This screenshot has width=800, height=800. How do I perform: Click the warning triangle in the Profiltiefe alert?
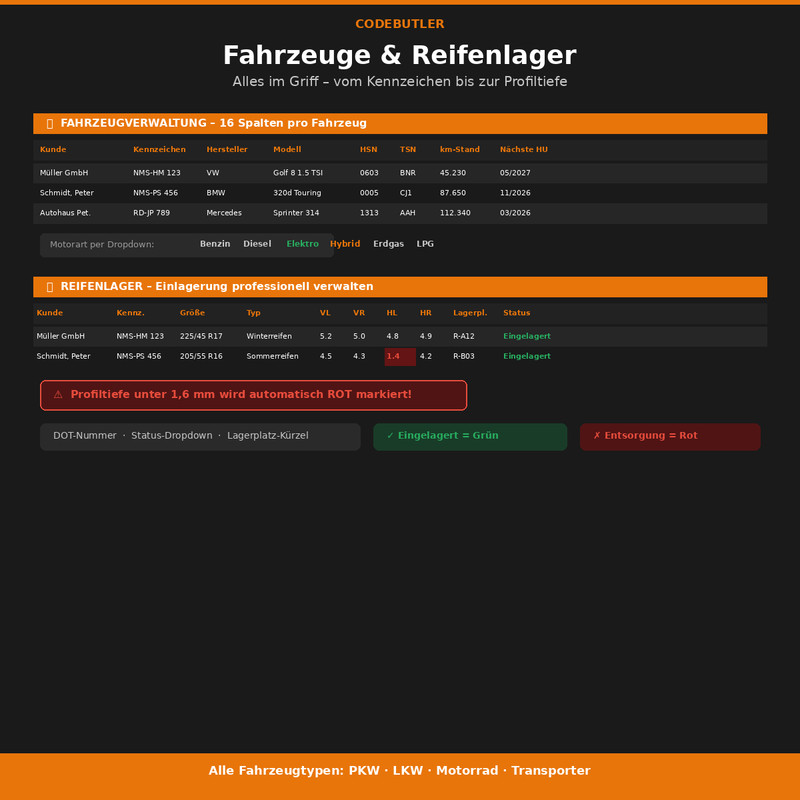click(58, 394)
